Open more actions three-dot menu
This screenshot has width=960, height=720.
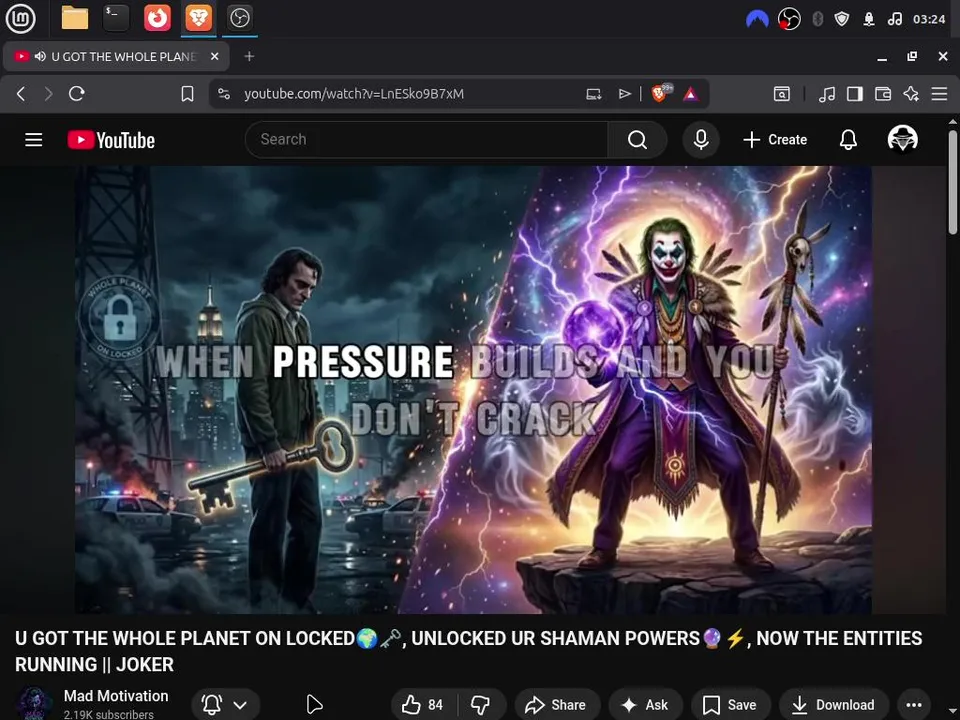pos(913,705)
